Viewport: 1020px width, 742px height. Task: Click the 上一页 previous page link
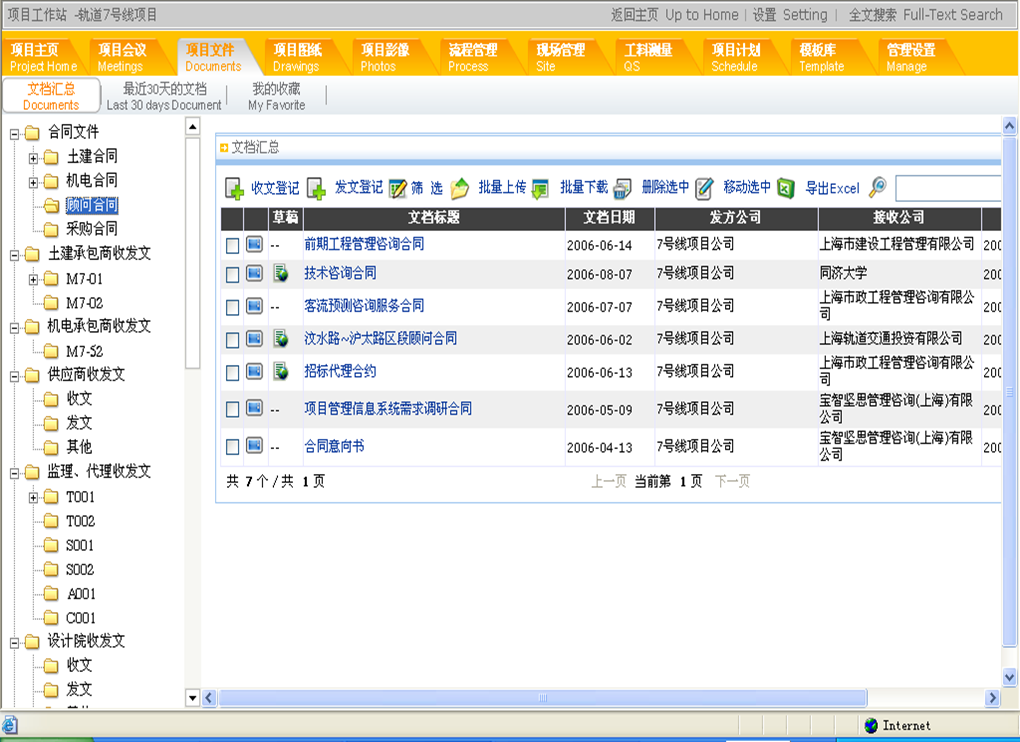tap(609, 481)
